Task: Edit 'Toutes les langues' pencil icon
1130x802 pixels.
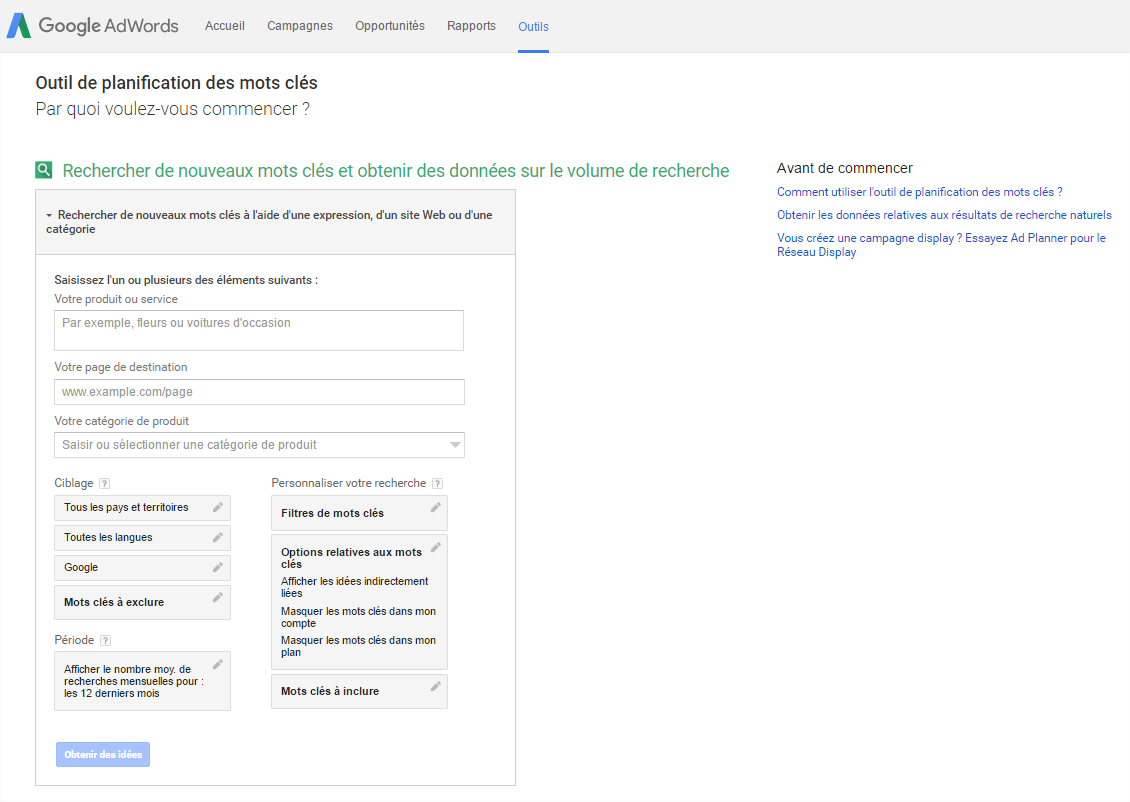Action: [218, 538]
